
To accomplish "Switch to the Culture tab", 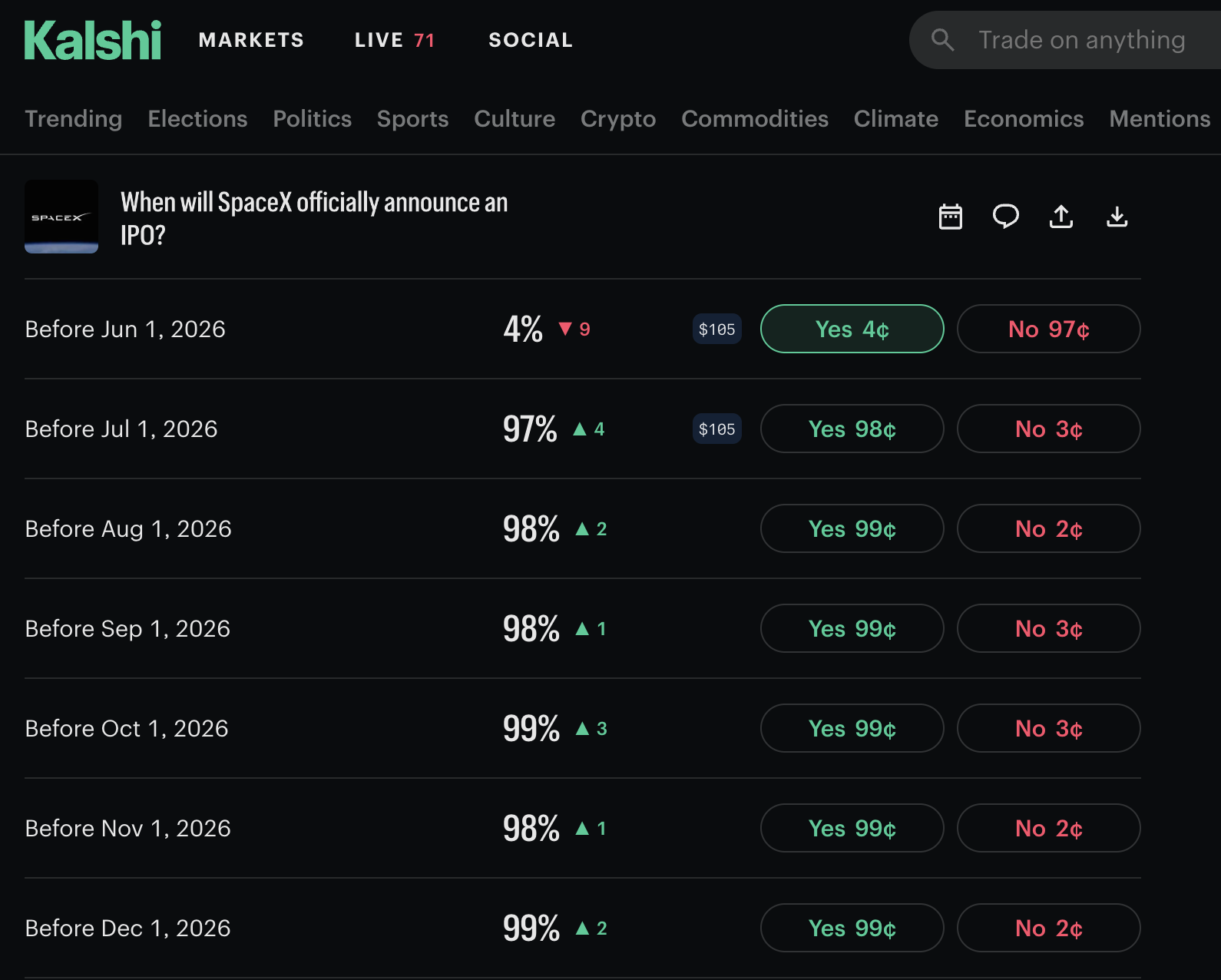I will coord(515,119).
